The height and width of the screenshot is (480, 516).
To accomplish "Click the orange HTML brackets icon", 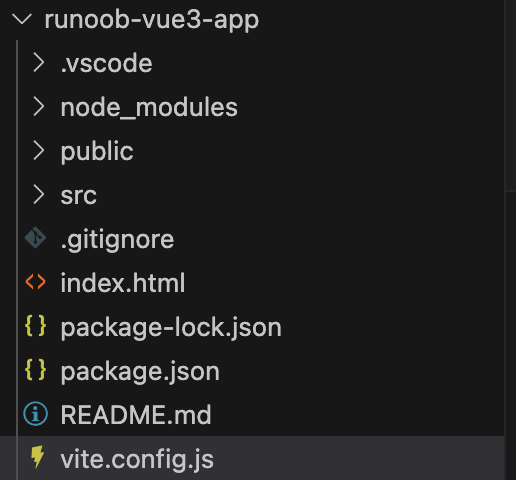I will 35,282.
